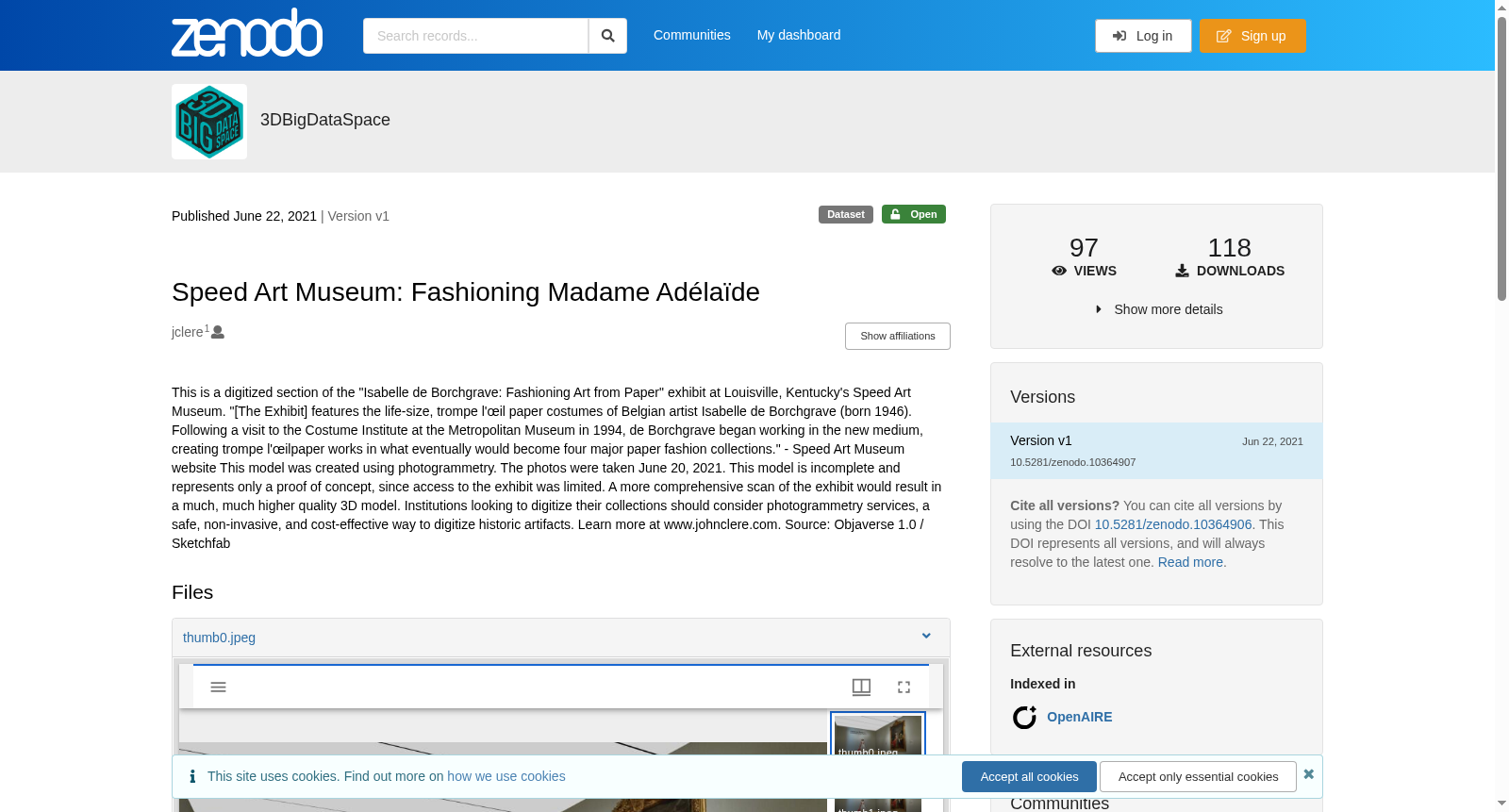Accept only essential cookies
Viewport: 1509px width, 812px height.
[x=1198, y=776]
